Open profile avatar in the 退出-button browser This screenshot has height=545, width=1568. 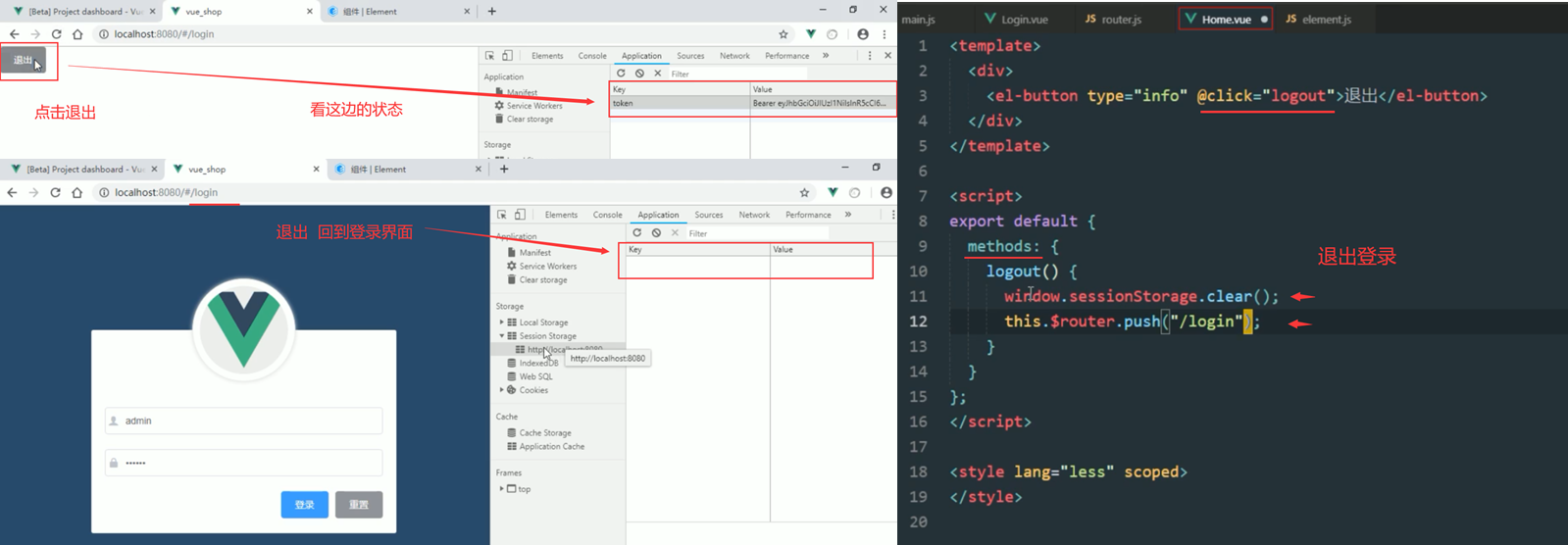[863, 34]
